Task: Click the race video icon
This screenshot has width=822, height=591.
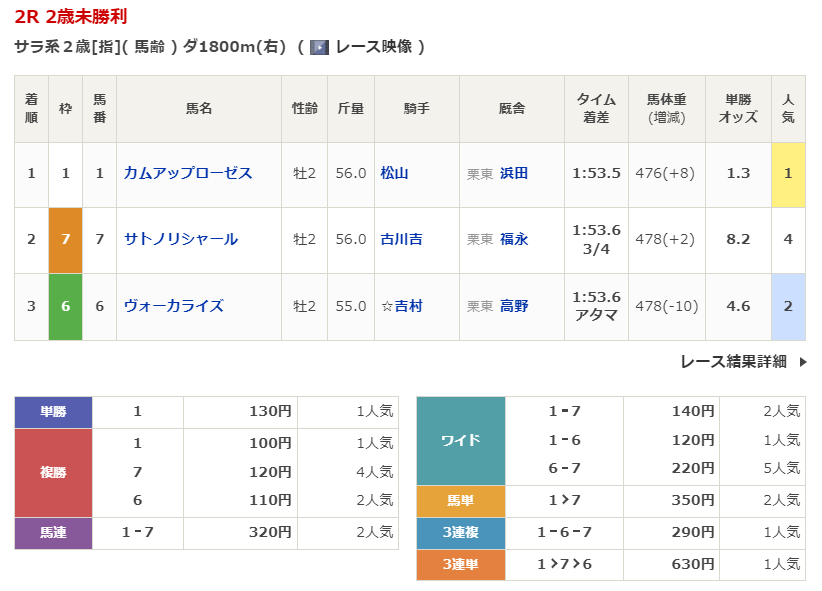Action: 319,47
